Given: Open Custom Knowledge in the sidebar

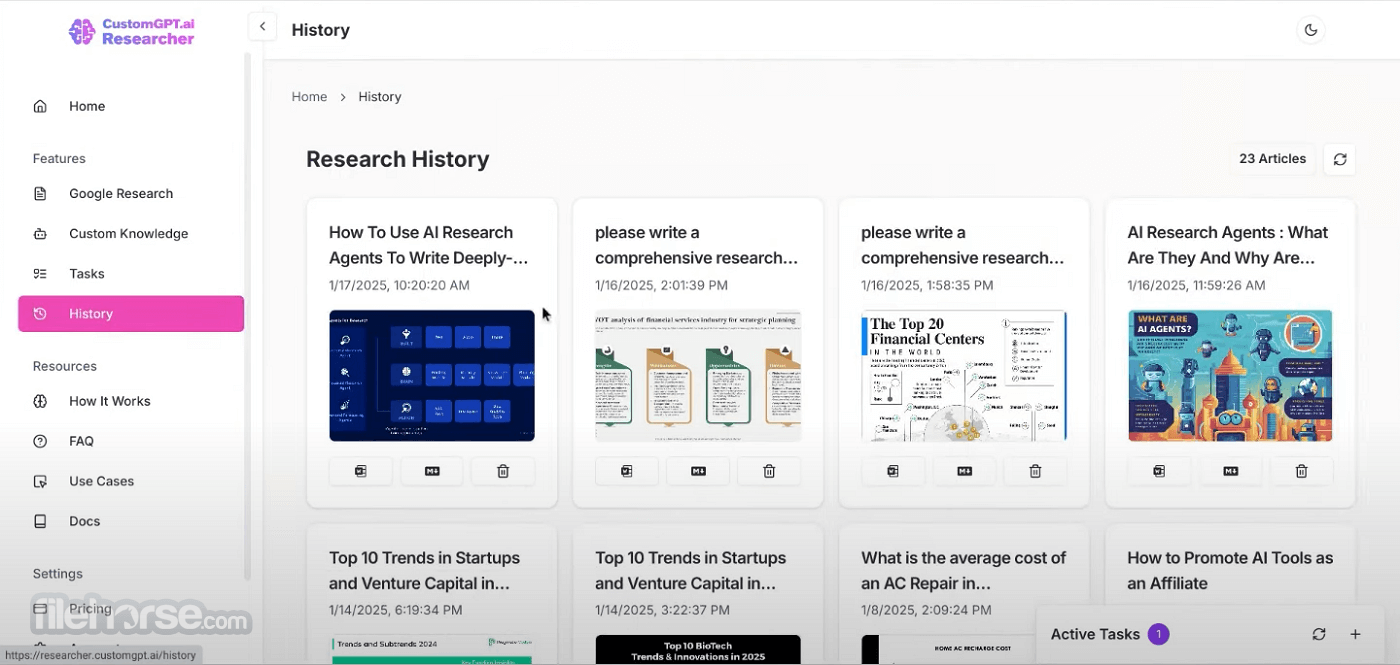Looking at the screenshot, I should tap(131, 234).
